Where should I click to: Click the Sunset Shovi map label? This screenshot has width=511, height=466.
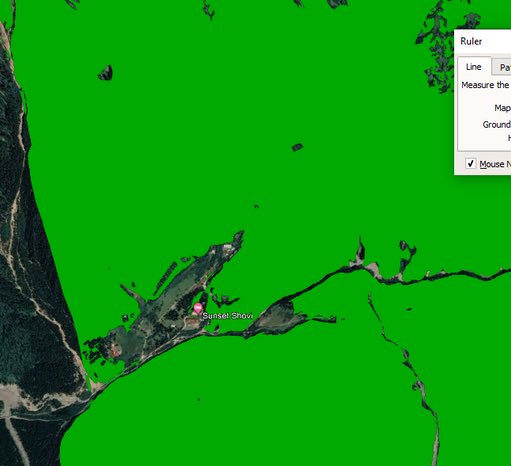[x=228, y=316]
